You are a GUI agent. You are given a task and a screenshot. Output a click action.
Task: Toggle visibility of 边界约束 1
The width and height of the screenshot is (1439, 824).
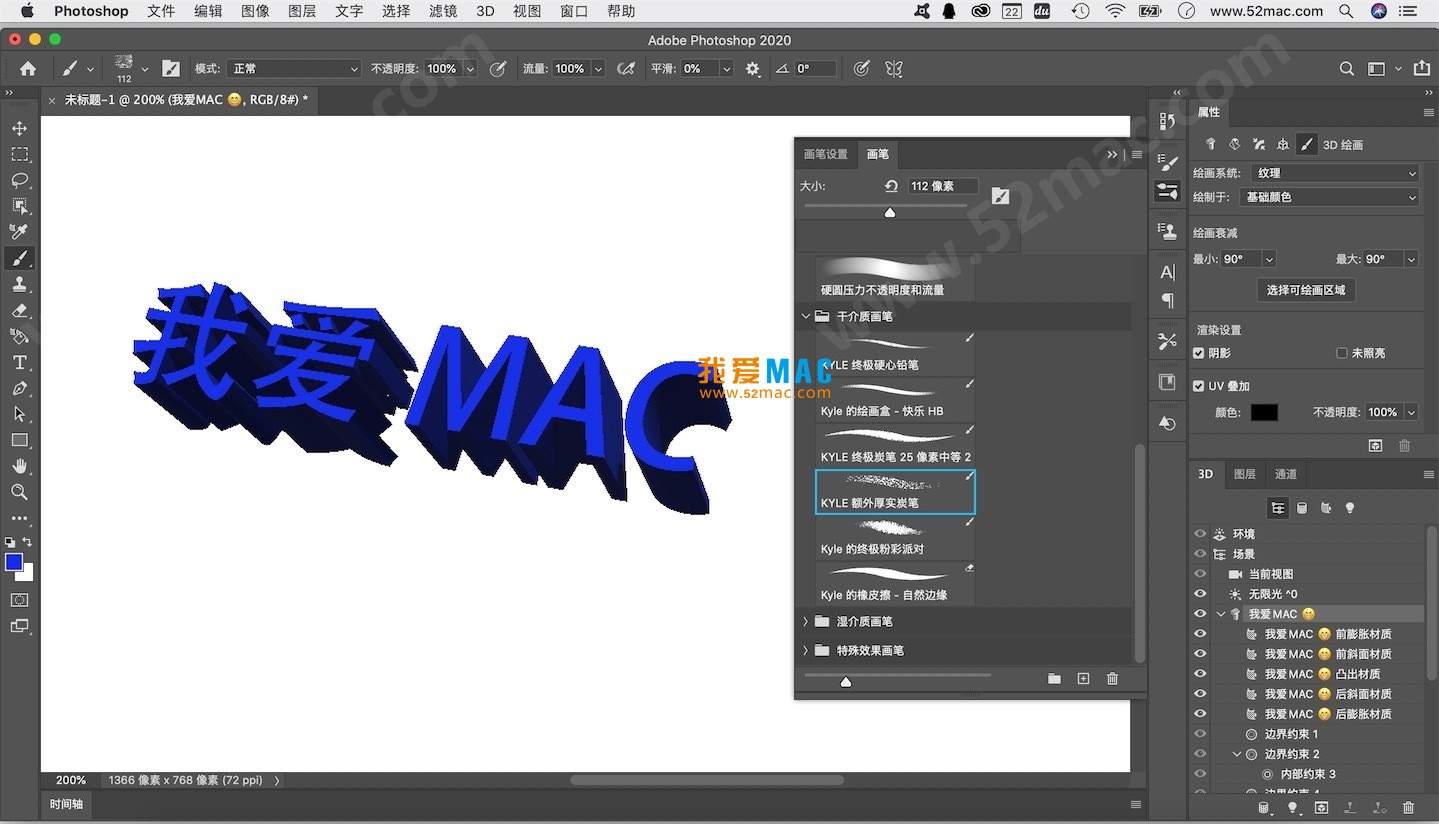point(1200,734)
